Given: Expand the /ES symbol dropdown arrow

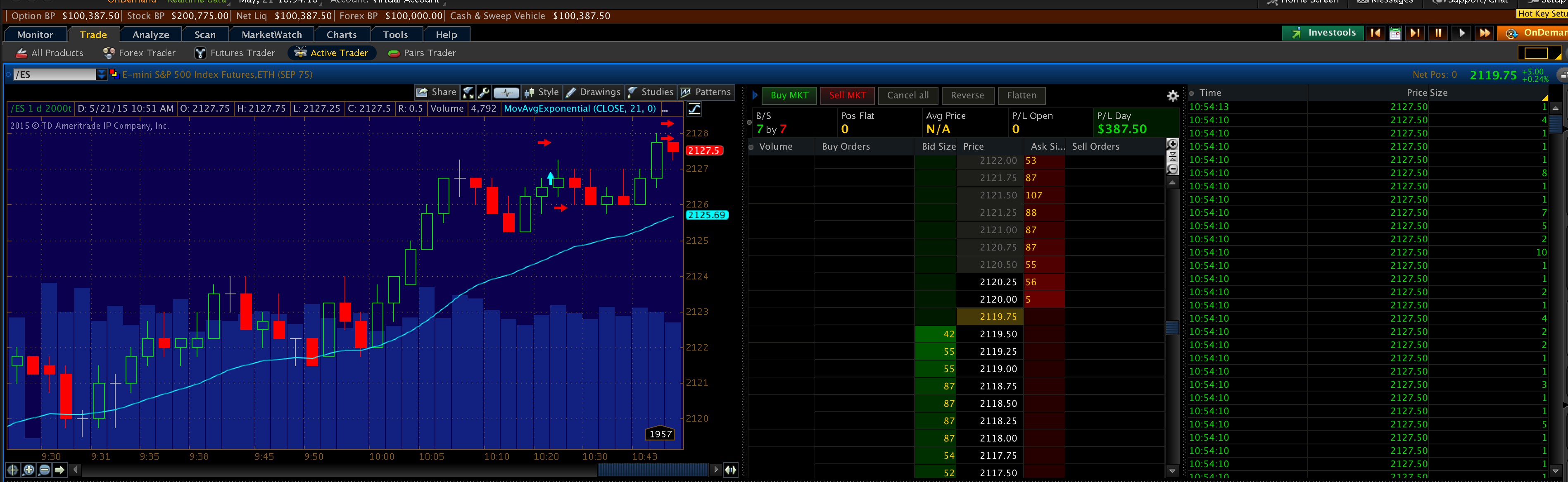Looking at the screenshot, I should (x=102, y=74).
